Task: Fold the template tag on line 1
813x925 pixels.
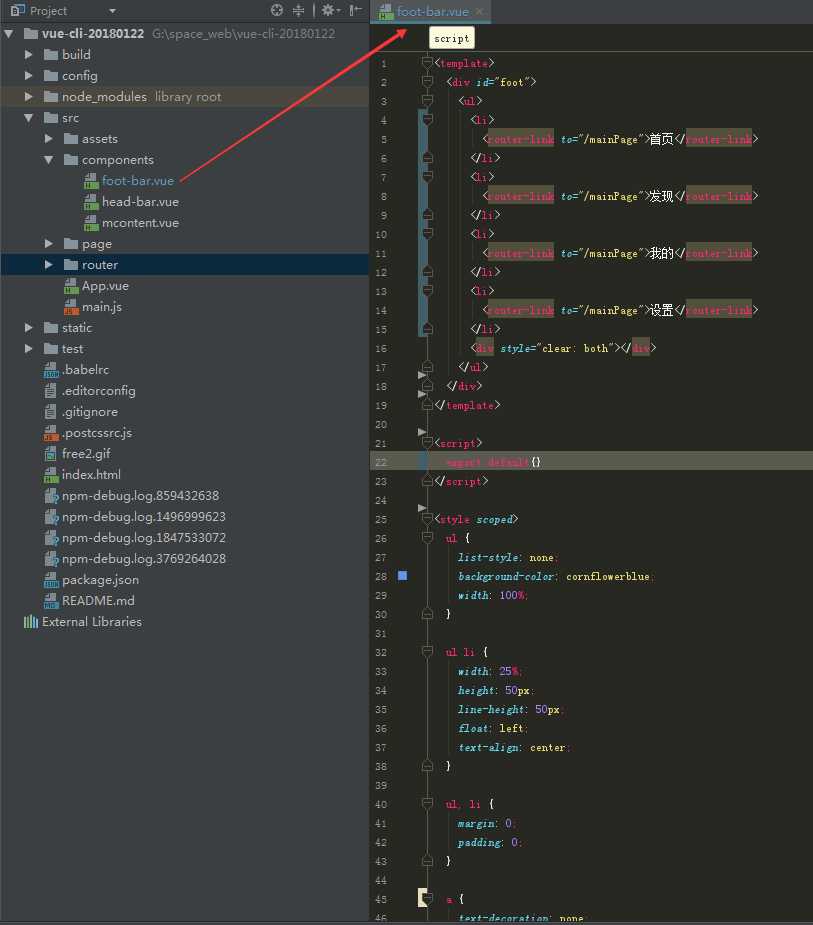Action: click(427, 61)
